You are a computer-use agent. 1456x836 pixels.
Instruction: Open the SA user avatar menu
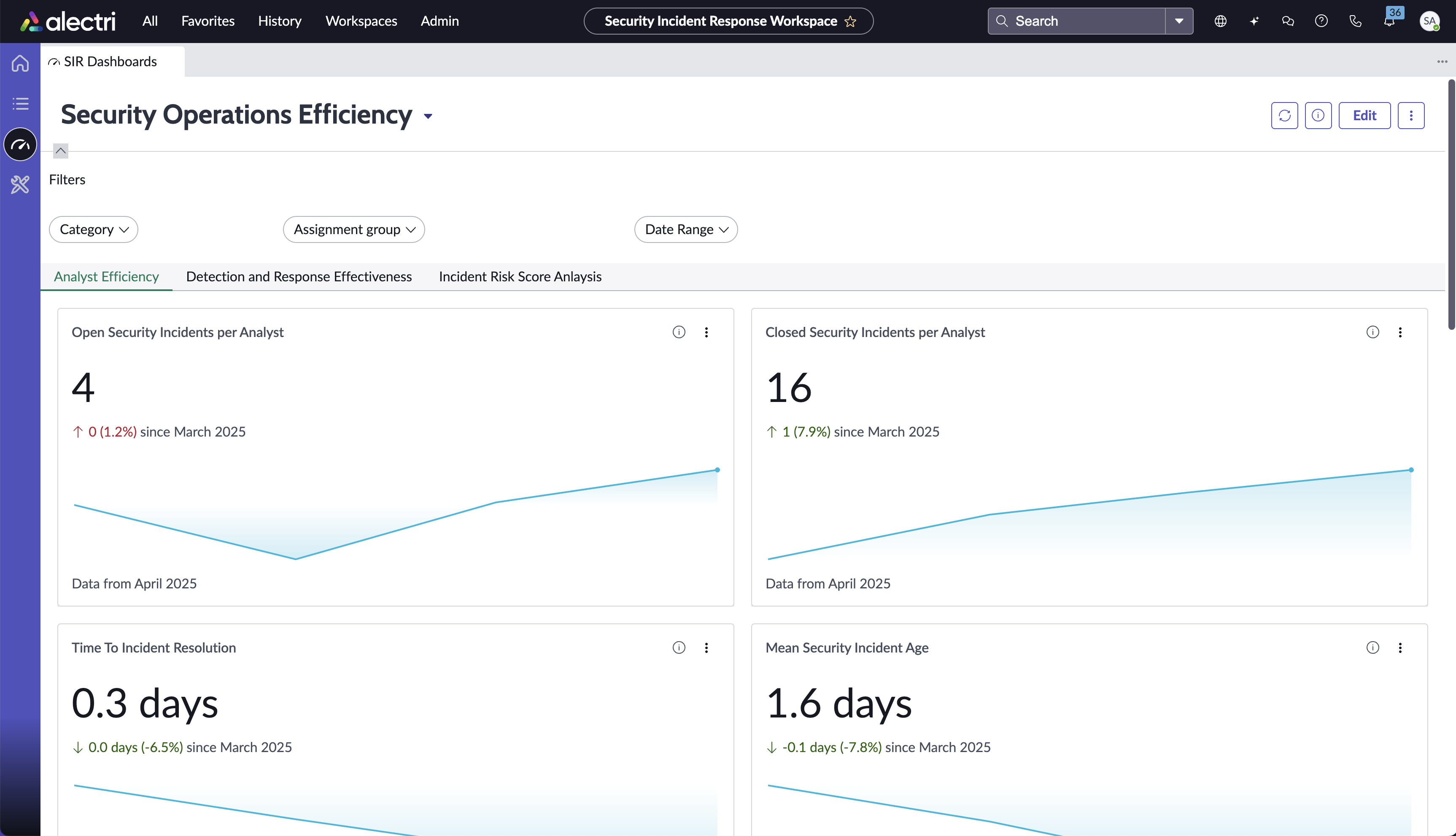pos(1429,21)
